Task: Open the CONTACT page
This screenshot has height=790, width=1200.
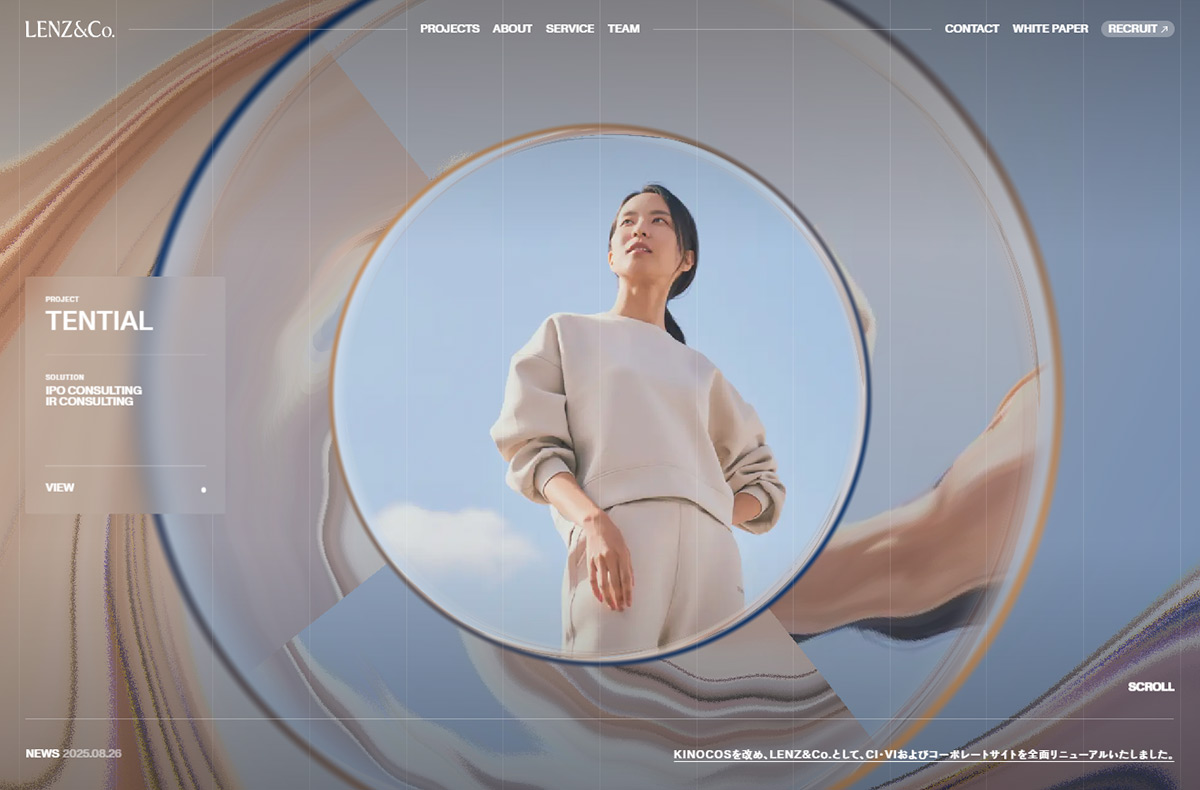Action: click(972, 29)
